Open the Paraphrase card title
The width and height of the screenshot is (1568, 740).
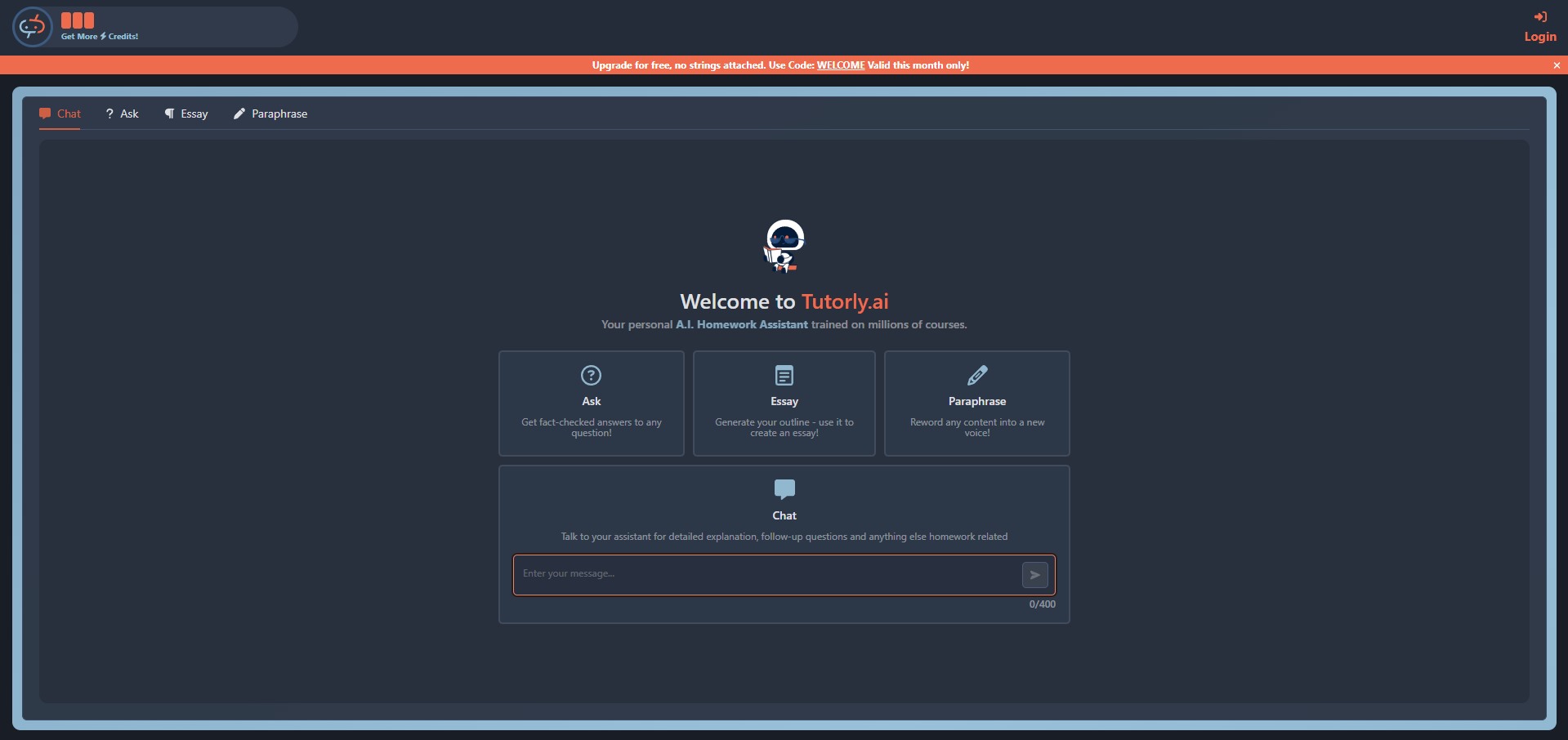point(977,401)
